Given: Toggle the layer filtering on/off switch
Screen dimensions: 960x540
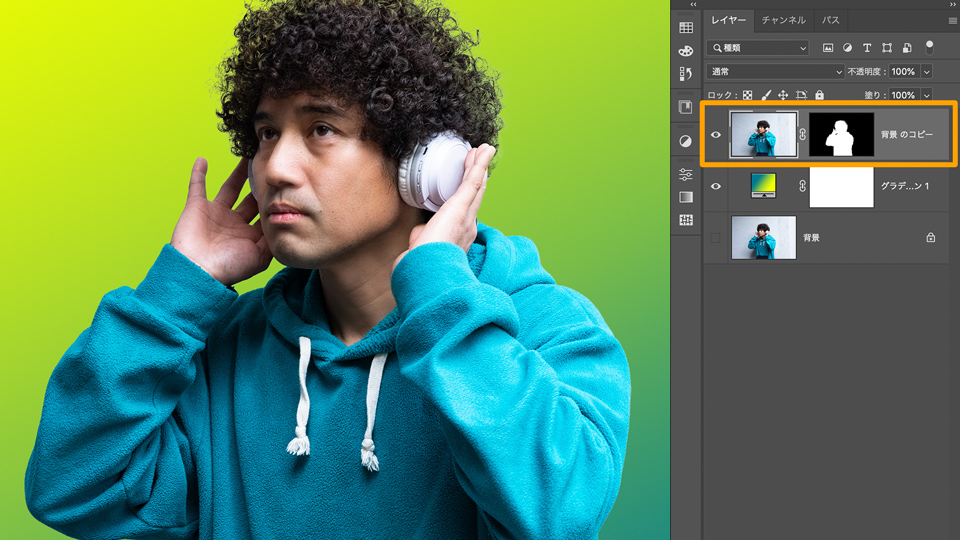Looking at the screenshot, I should point(929,47).
